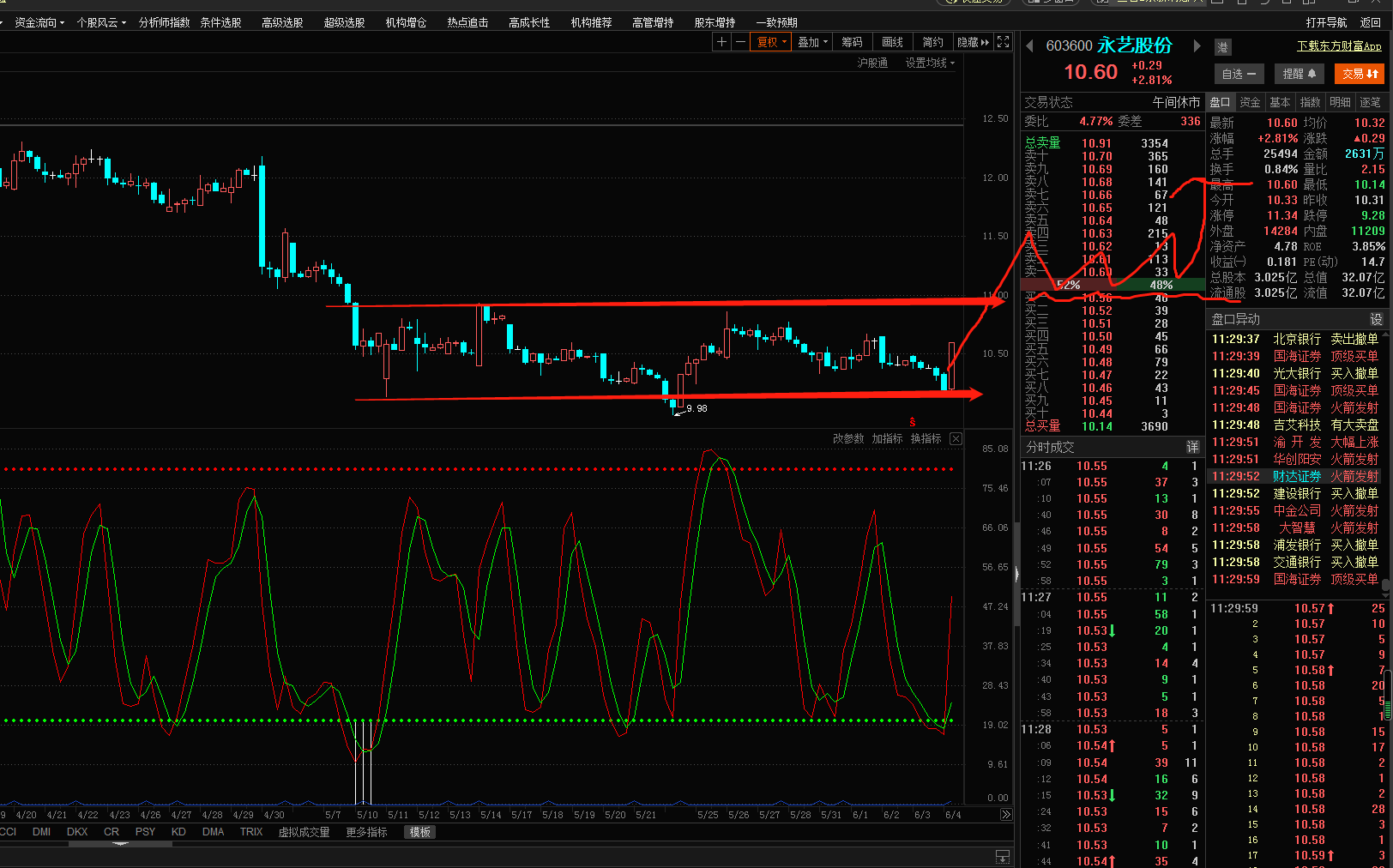The image size is (1393, 868).
Task: Switch to the 明细 tab
Action: coord(1340,102)
